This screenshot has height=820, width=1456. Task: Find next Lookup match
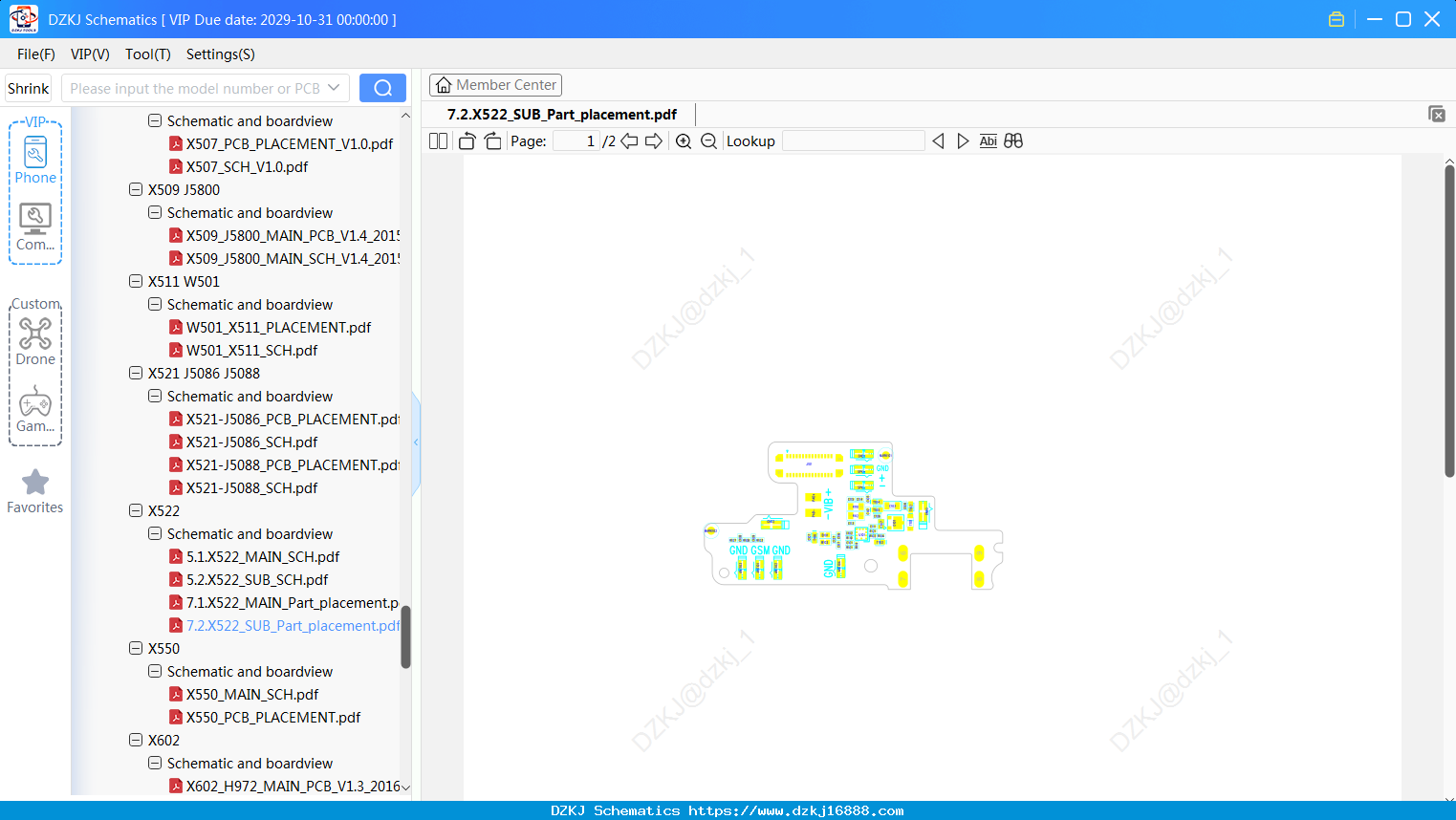[963, 141]
